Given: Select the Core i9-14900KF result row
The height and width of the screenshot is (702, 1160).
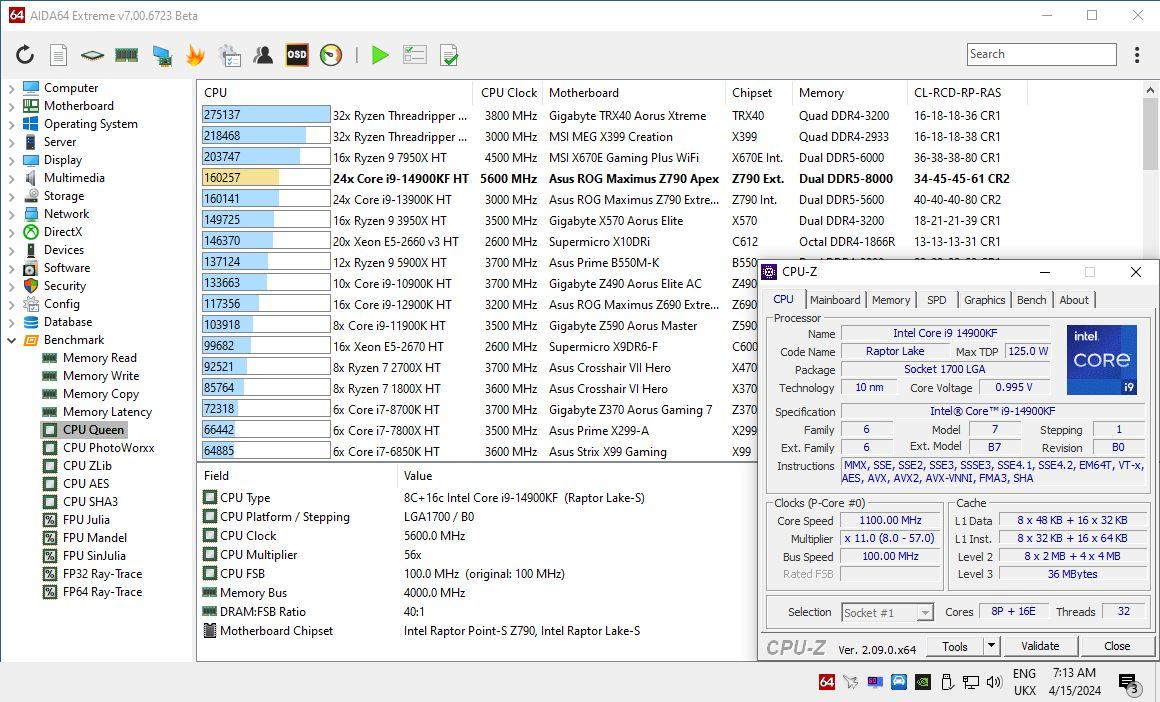Looking at the screenshot, I should [607, 178].
